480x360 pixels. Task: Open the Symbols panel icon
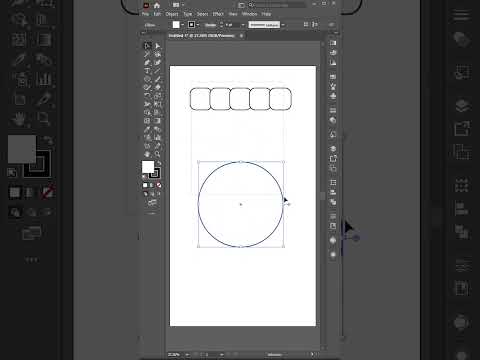[333, 96]
